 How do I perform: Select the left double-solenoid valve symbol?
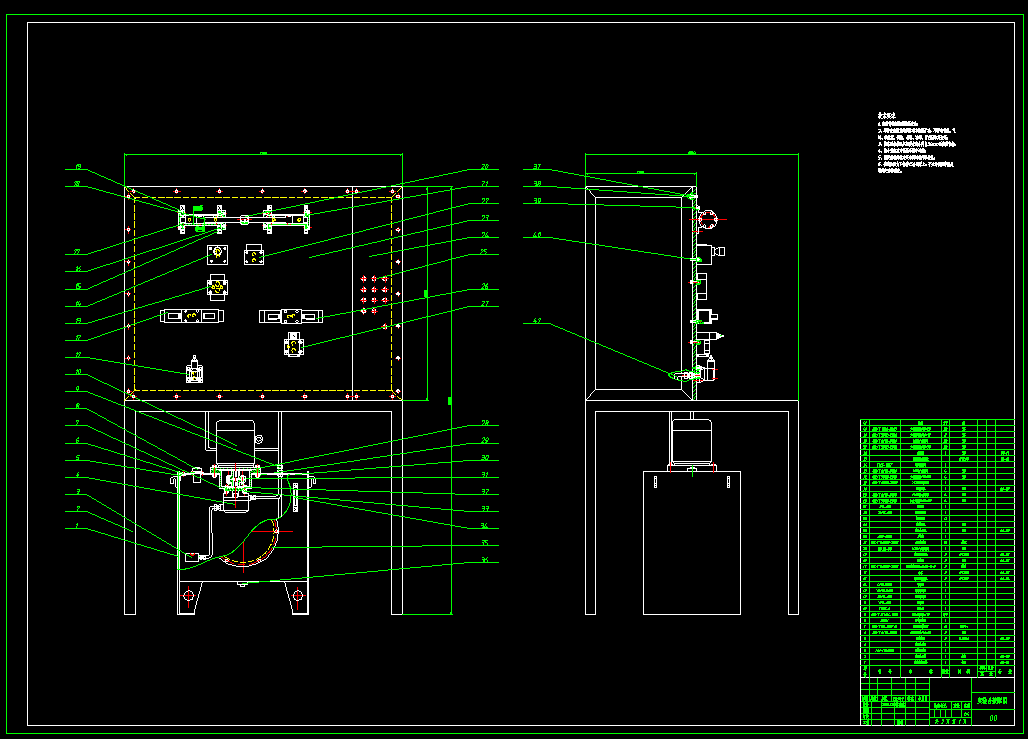(192, 317)
